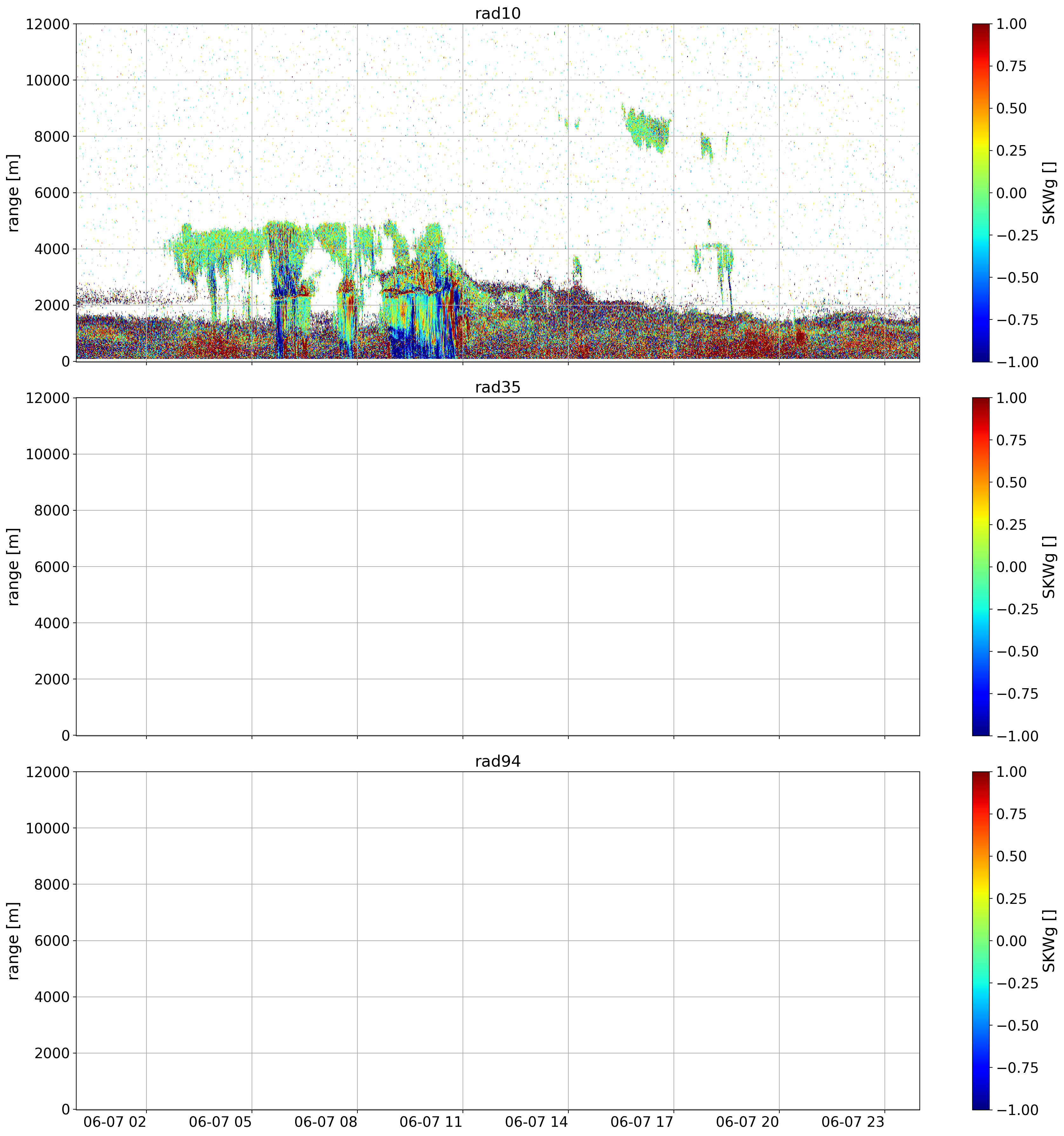Click the 10000 range tick of rad10

tap(48, 81)
